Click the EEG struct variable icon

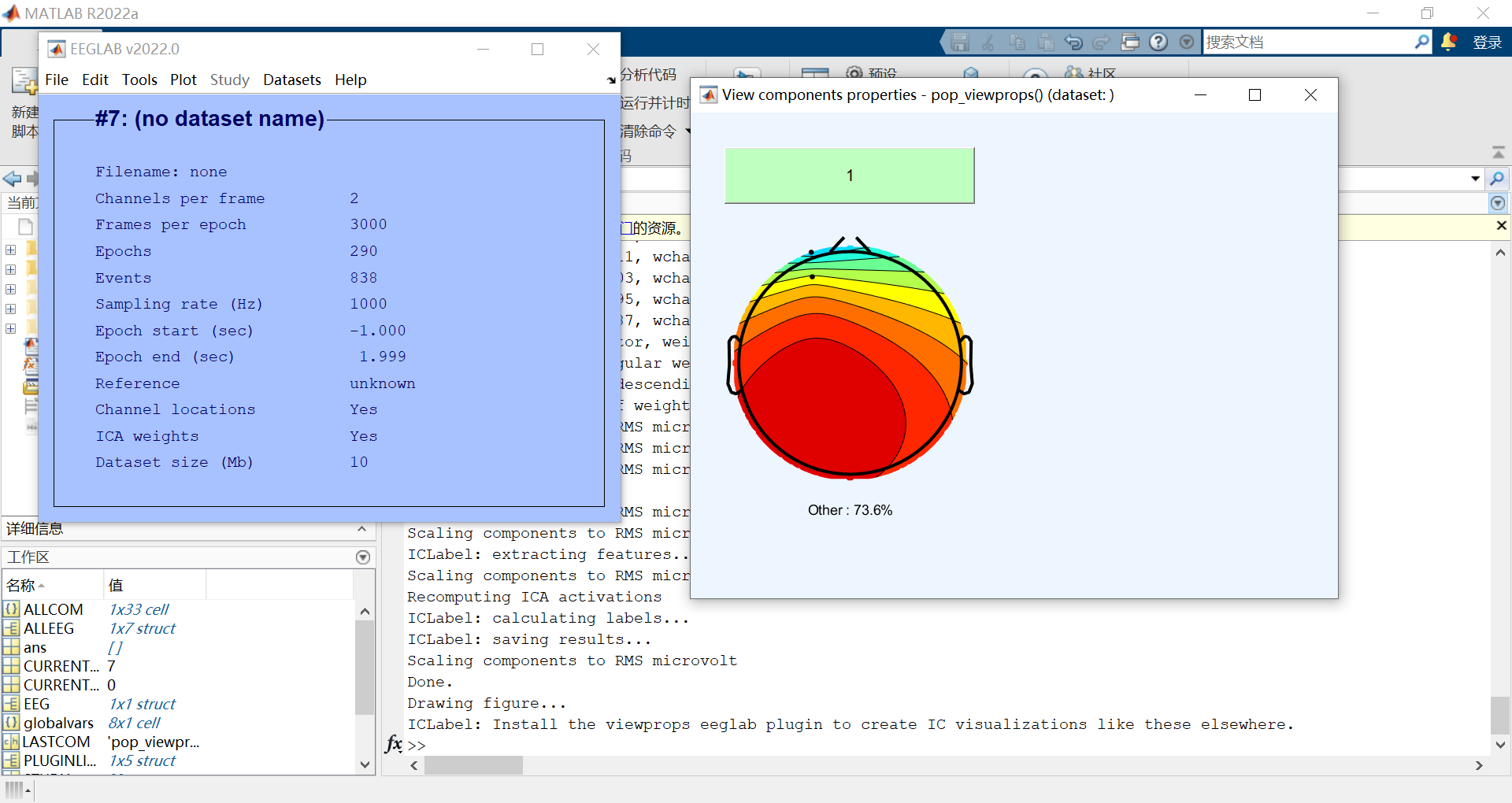[x=11, y=704]
